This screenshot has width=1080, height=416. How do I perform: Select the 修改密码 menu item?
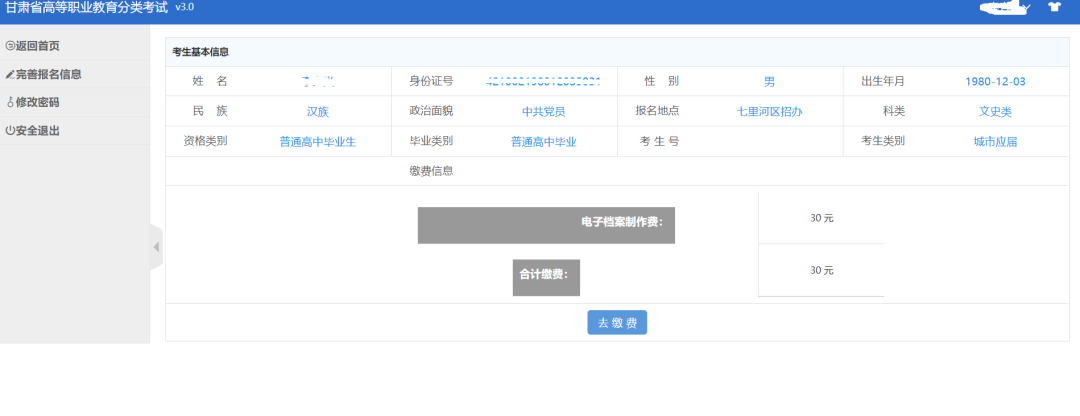click(x=38, y=102)
